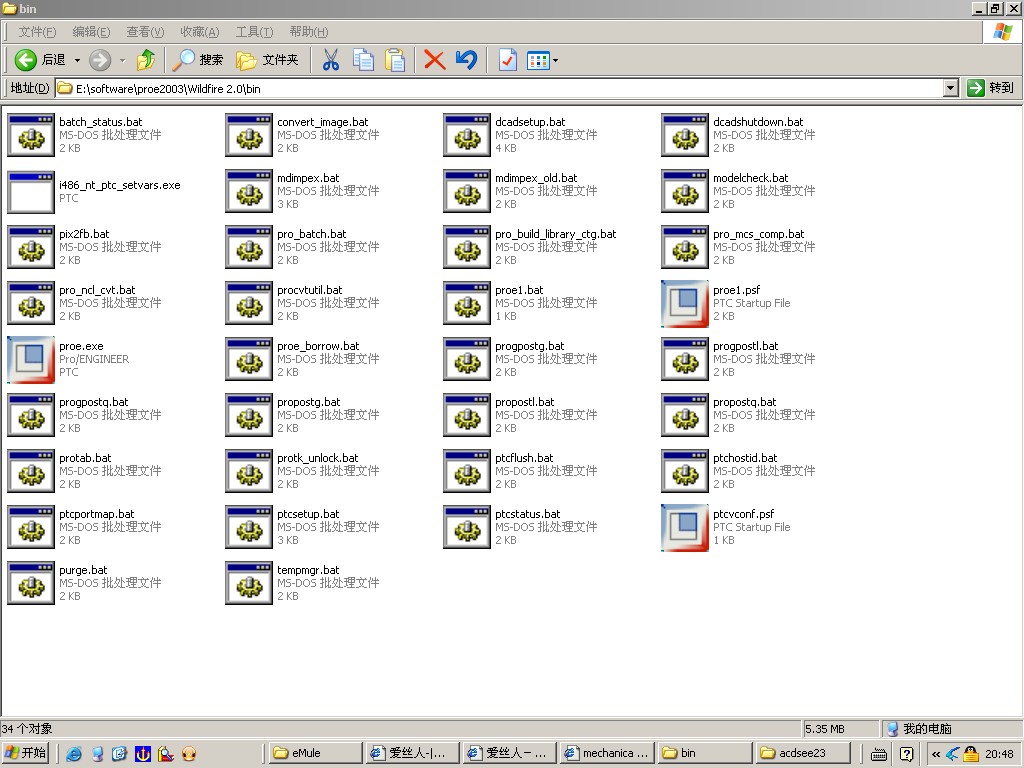Click Internet Explorer quick launch icon
The height and width of the screenshot is (768, 1024).
[x=74, y=754]
